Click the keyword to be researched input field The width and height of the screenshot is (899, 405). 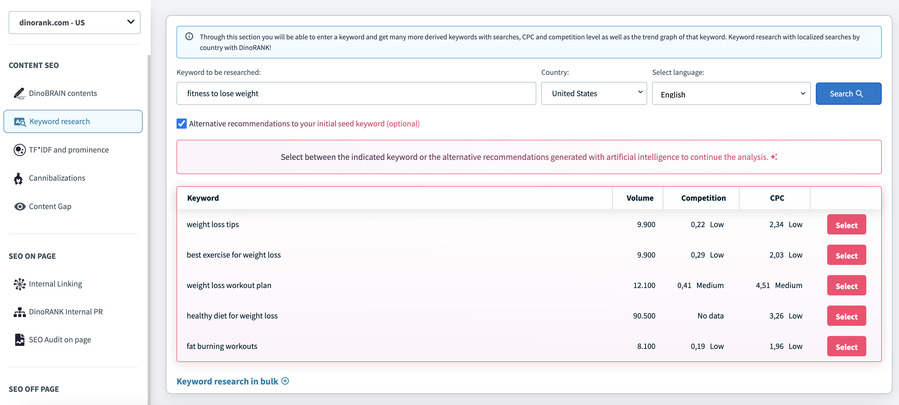pyautogui.click(x=356, y=94)
